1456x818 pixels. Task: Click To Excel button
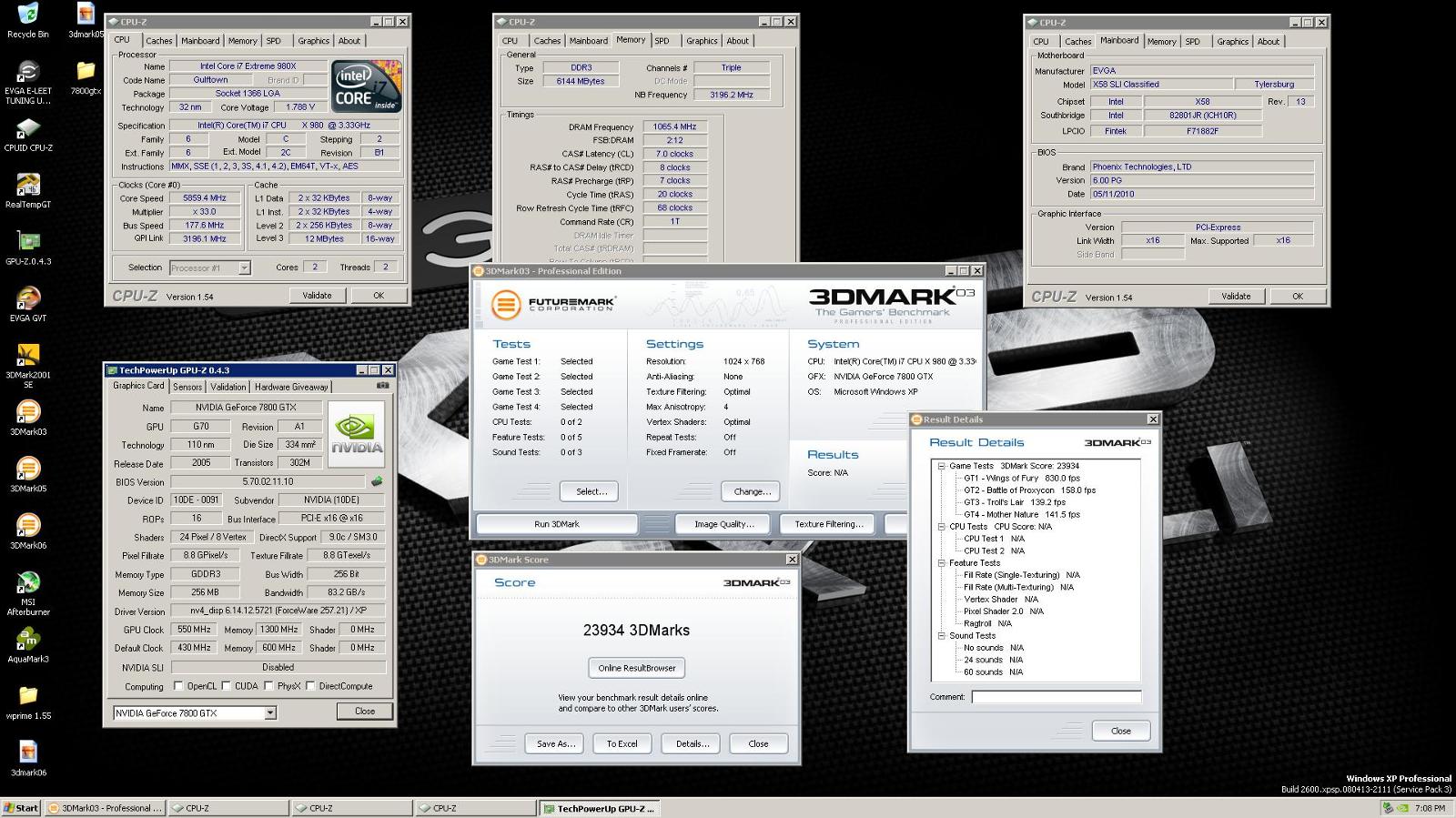pyautogui.click(x=622, y=743)
